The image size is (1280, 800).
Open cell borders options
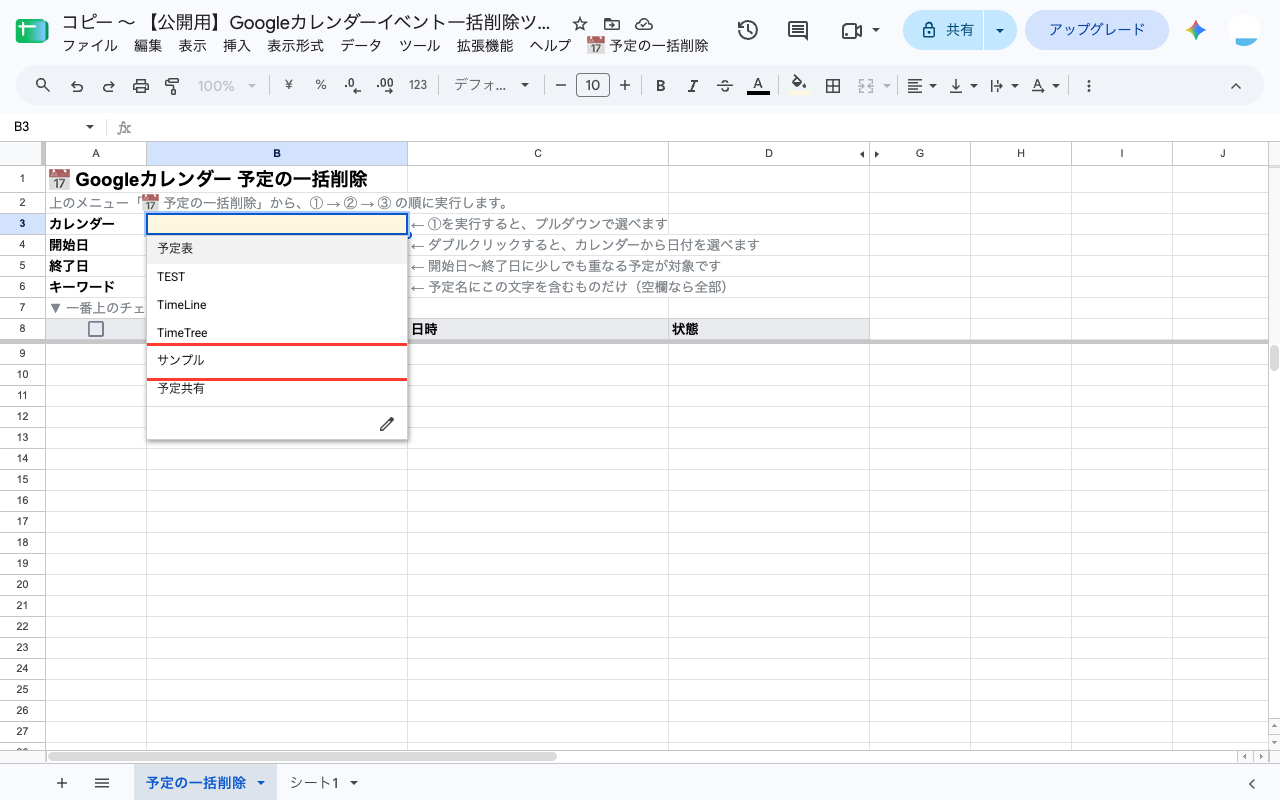pos(832,86)
